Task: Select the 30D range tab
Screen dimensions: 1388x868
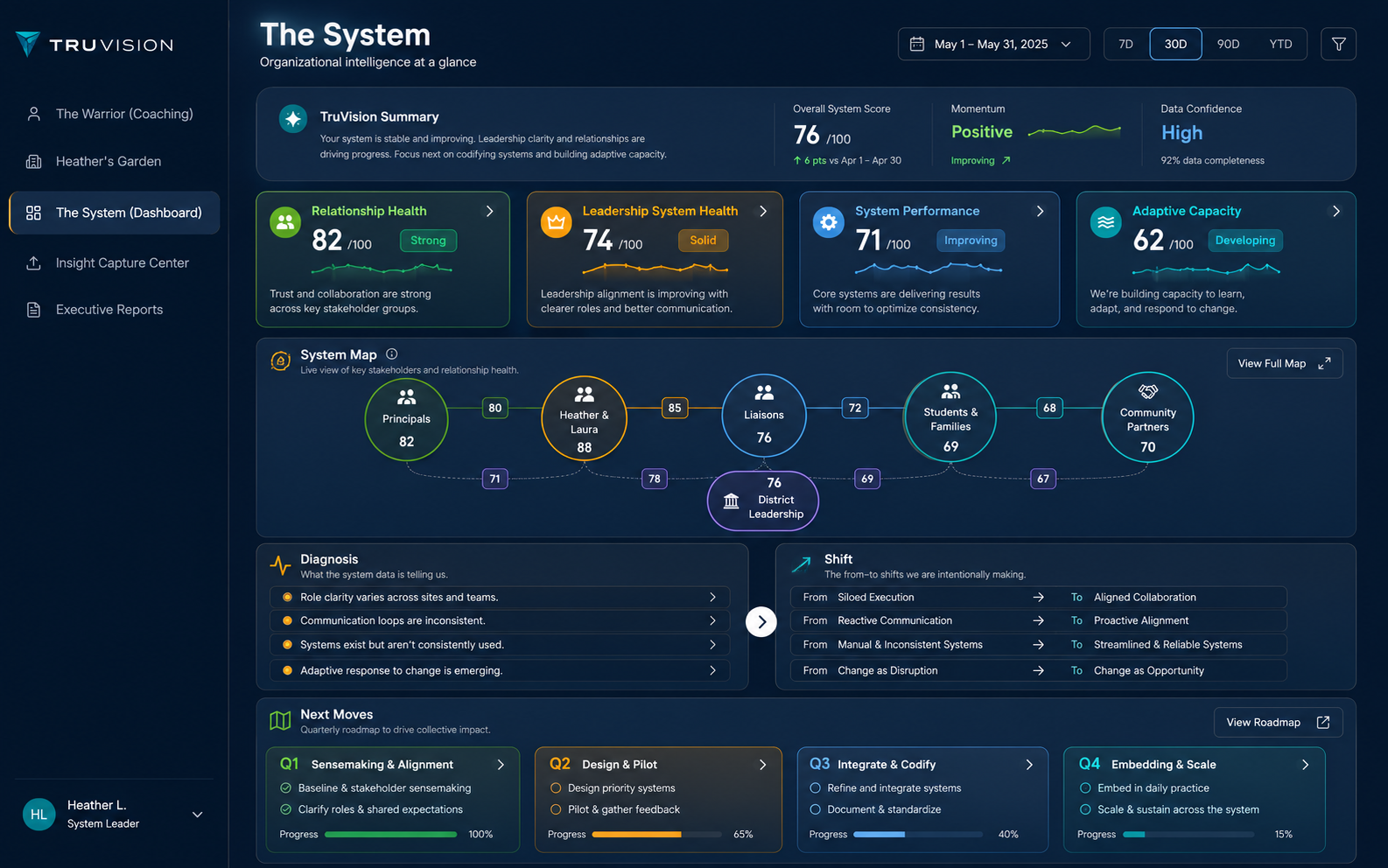Action: point(1175,44)
